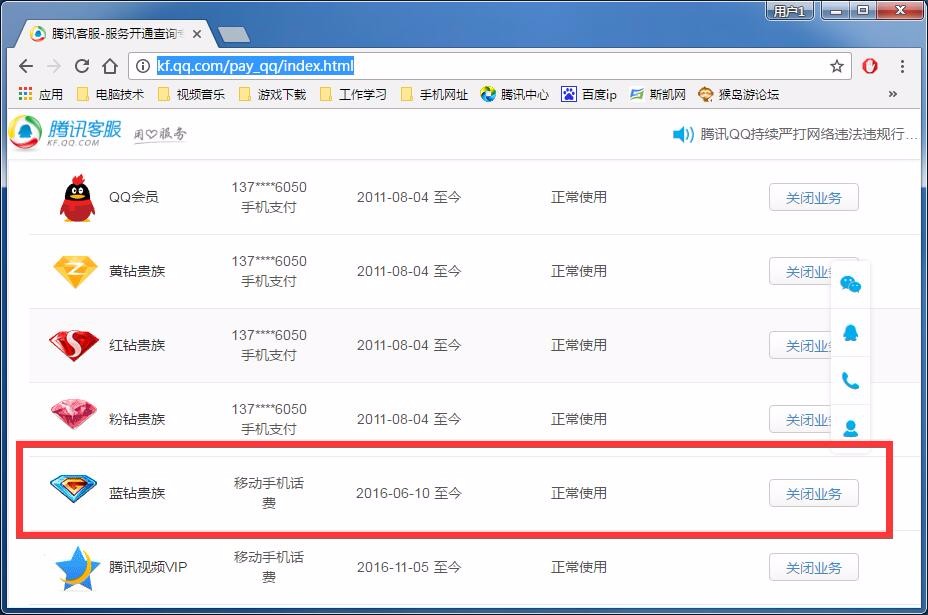Open the Chrome three-dot menu
928x615 pixels.
(x=902, y=66)
